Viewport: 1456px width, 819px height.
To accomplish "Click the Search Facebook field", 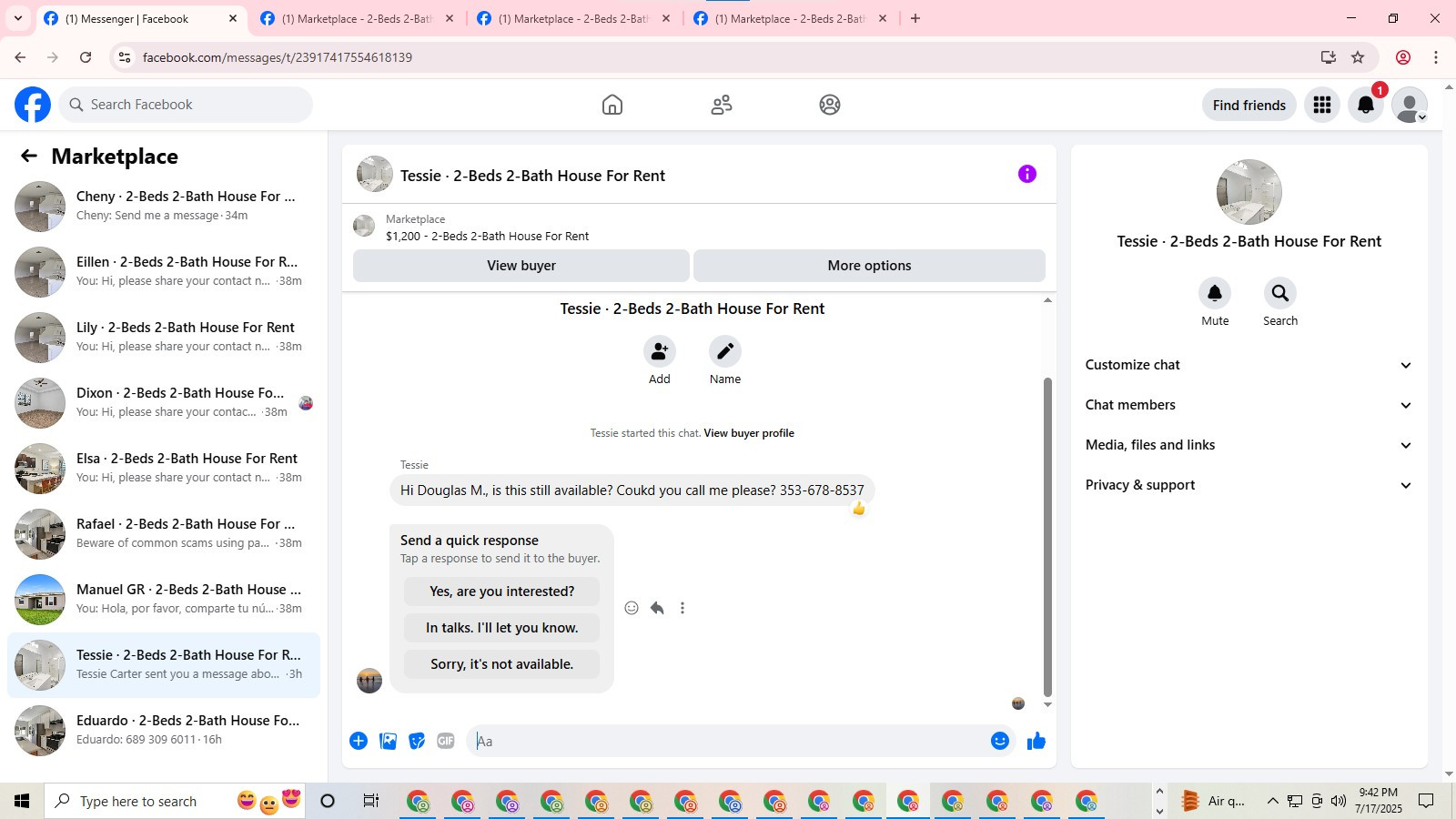I will pos(186,105).
